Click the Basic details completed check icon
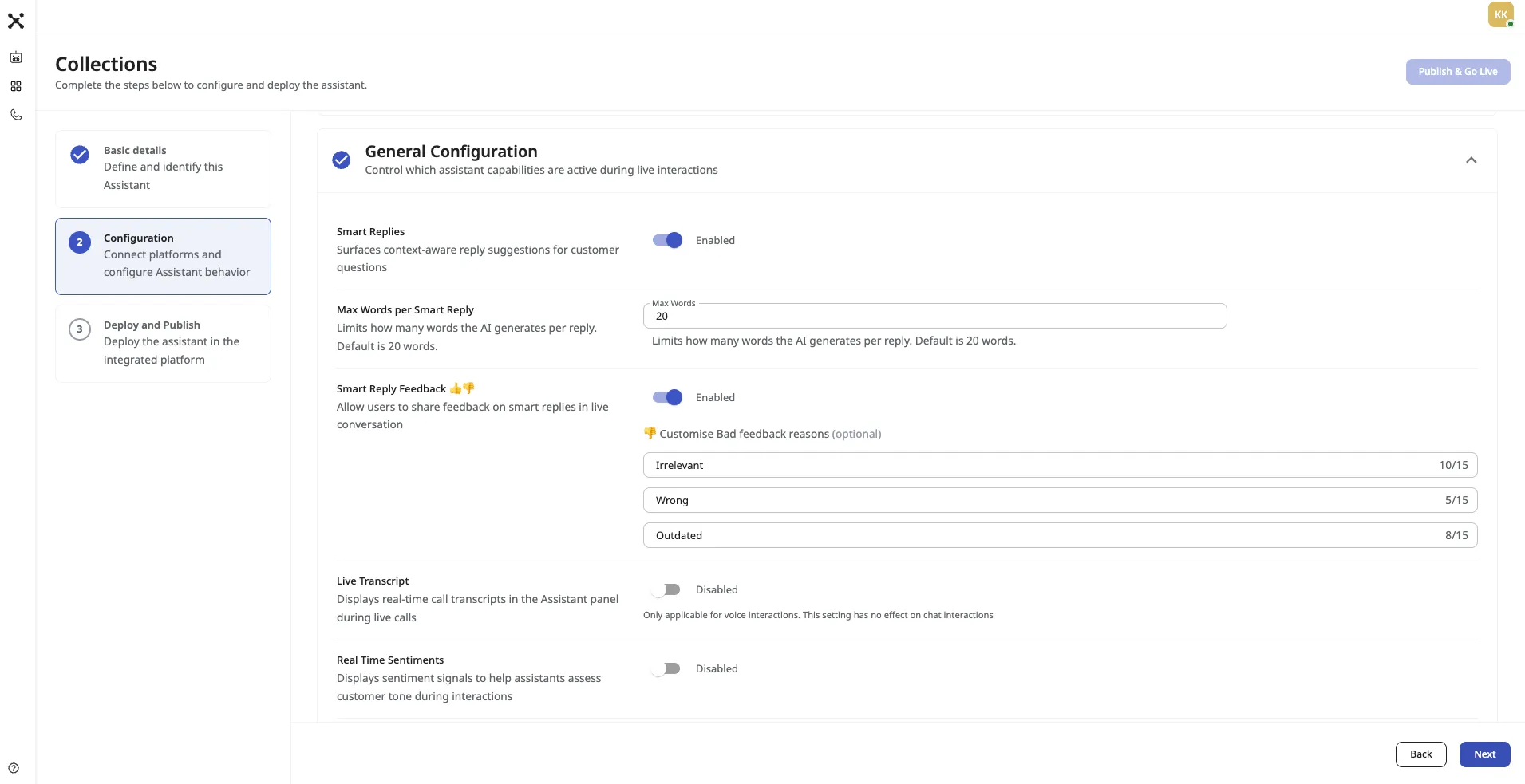This screenshot has height=784, width=1525. [80, 155]
